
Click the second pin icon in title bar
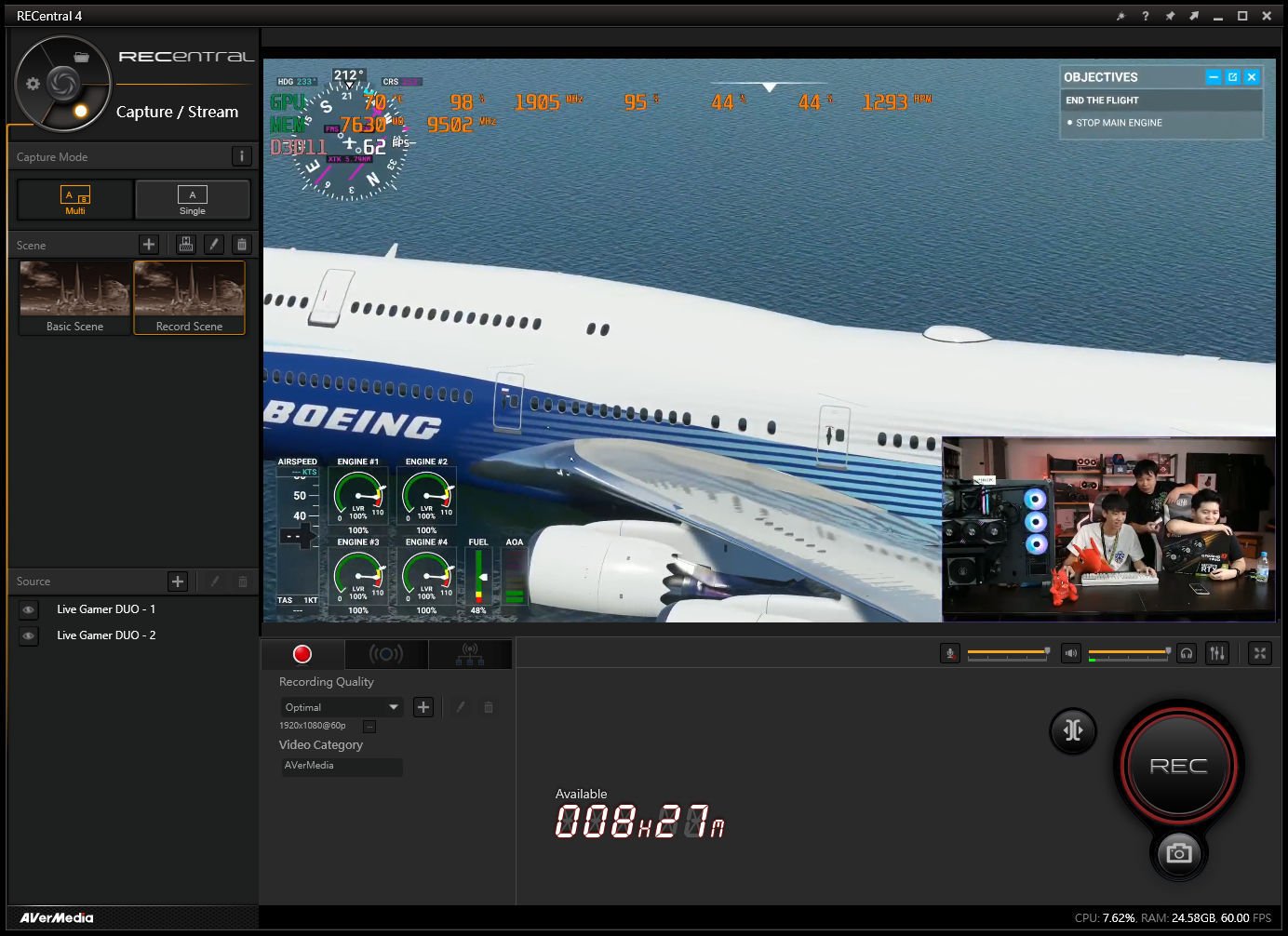[x=1170, y=16]
